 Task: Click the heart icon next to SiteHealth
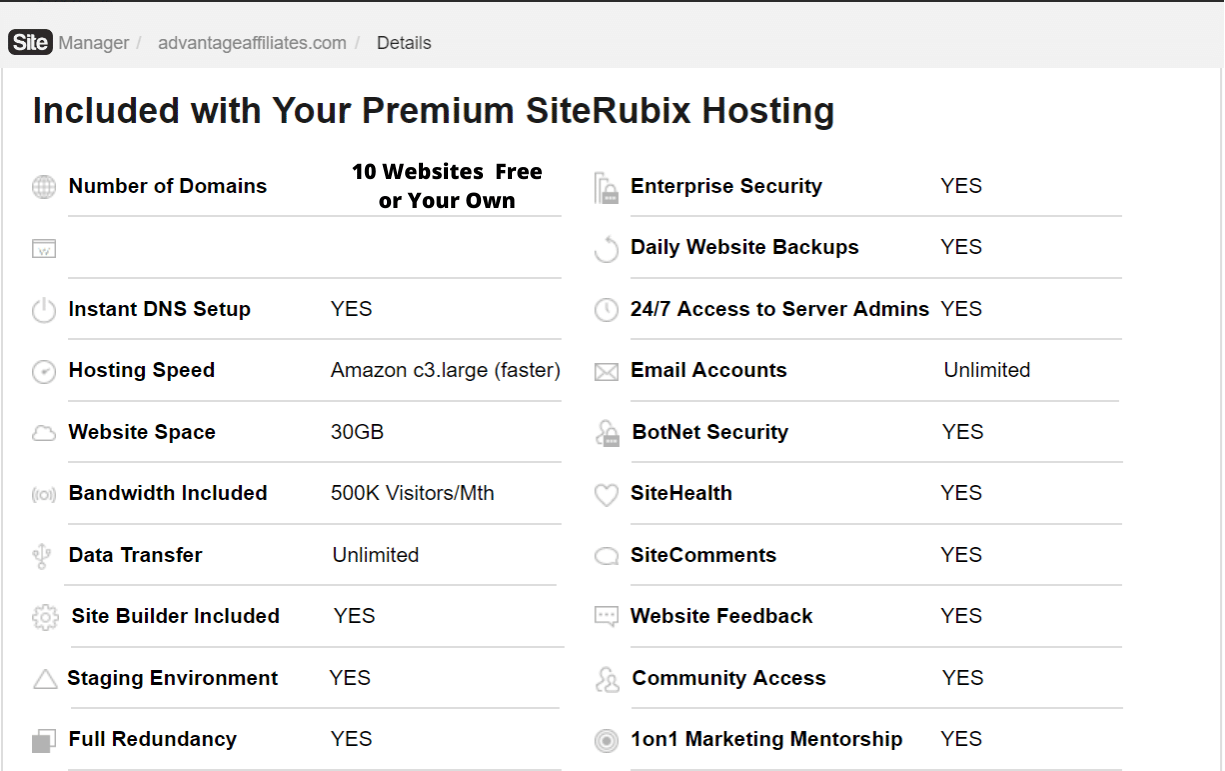pos(606,495)
